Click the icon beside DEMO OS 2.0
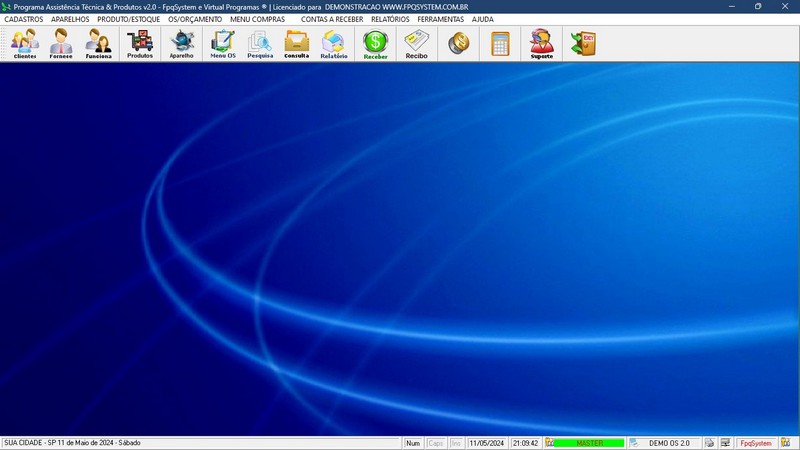This screenshot has width=800, height=450. point(634,443)
